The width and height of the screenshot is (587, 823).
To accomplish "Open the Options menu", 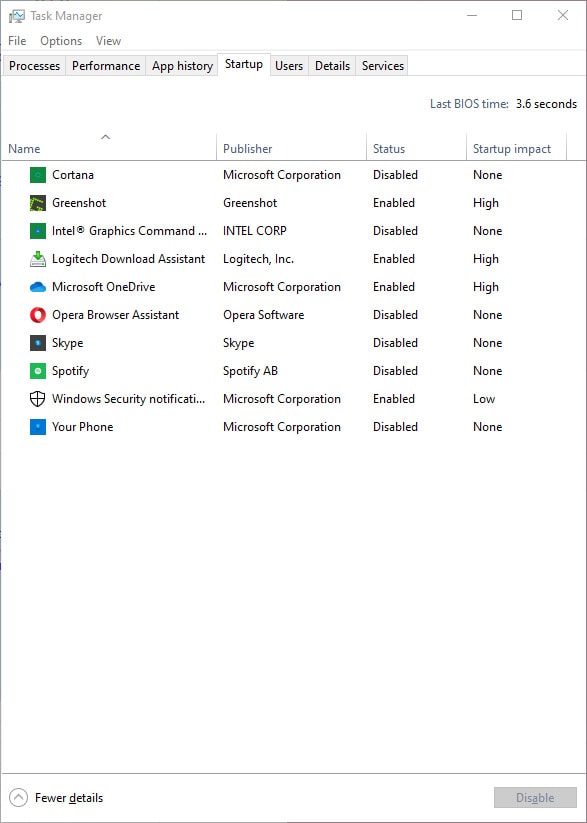I will click(x=61, y=41).
